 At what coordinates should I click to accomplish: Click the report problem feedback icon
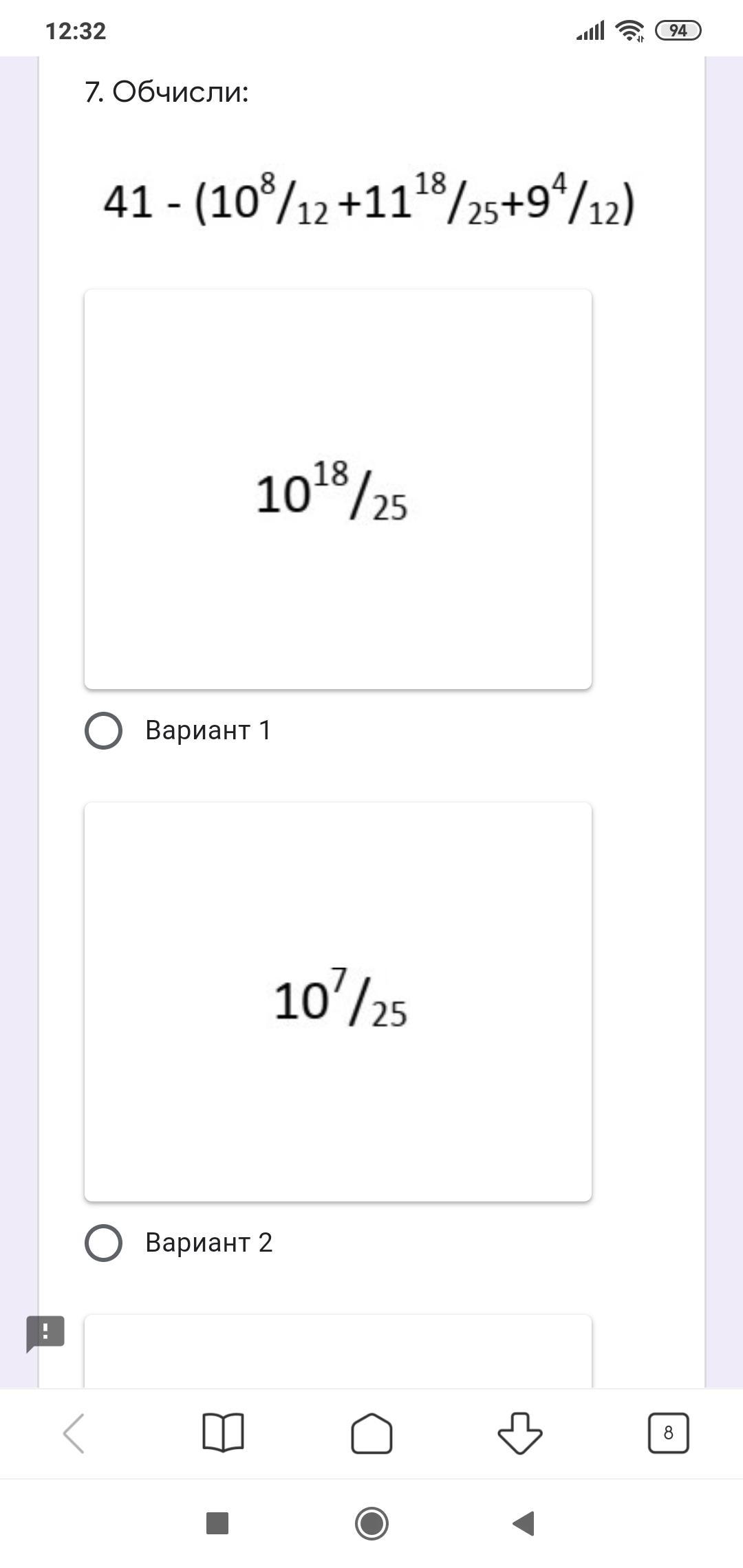click(45, 1333)
